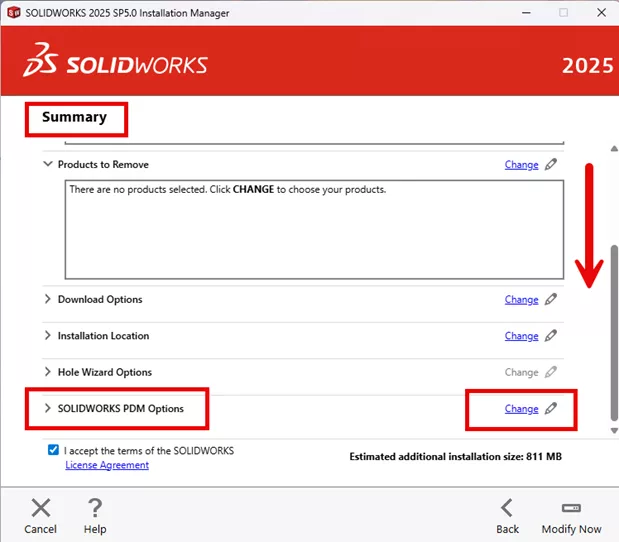
Task: Click the Products to Remove label
Action: [x=103, y=164]
